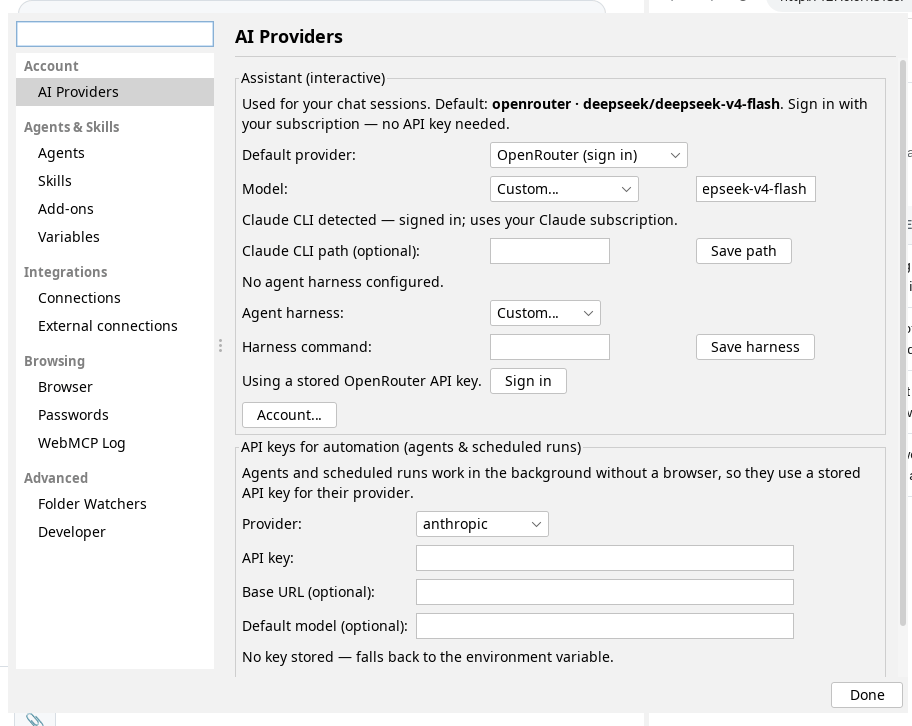912x726 pixels.
Task: Open Variables settings
Action: pos(115,237)
